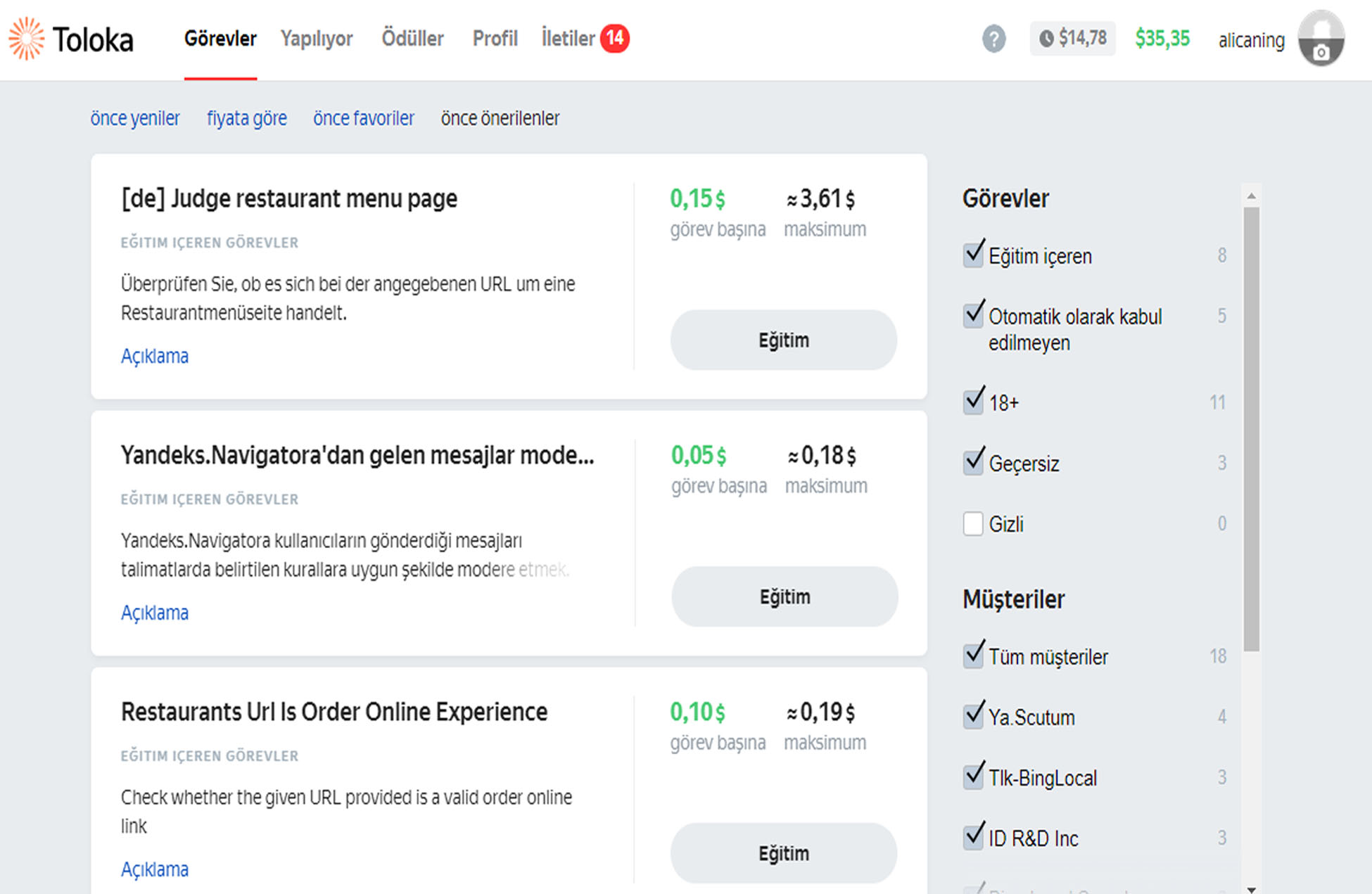
Task: Click the Toloka sunburst logo
Action: (26, 39)
